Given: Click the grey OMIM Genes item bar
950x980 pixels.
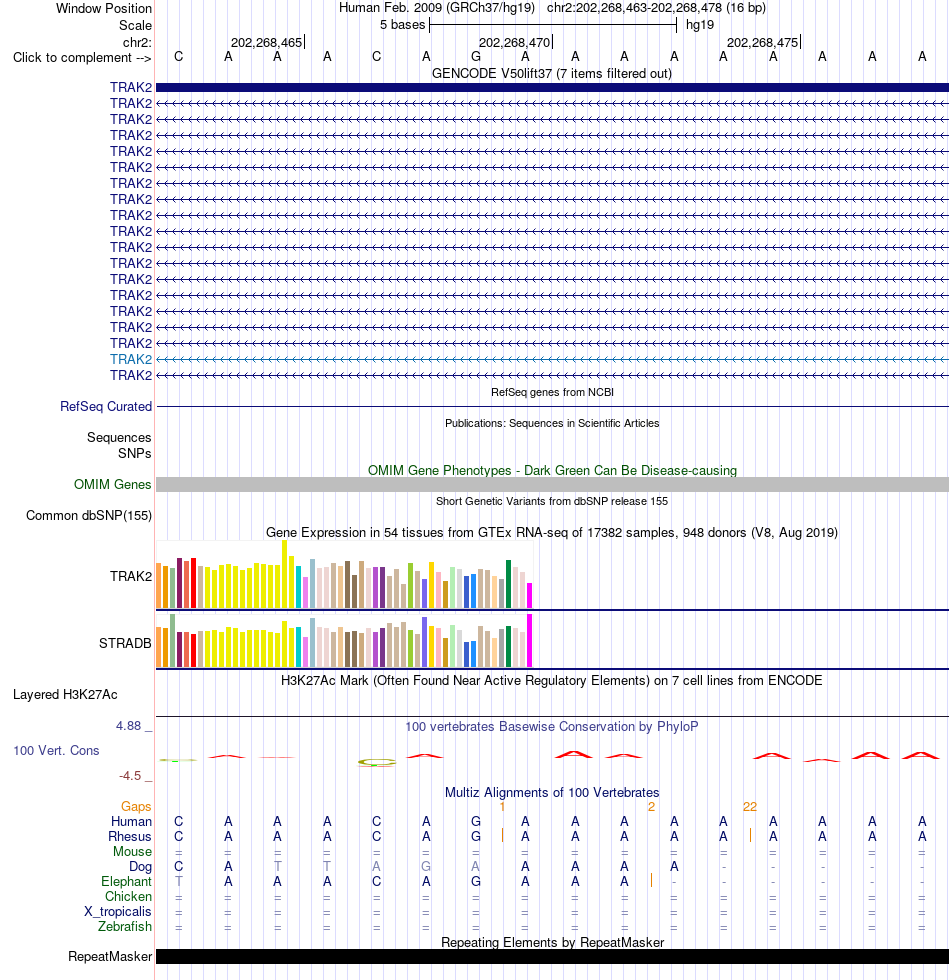Looking at the screenshot, I should point(552,484).
